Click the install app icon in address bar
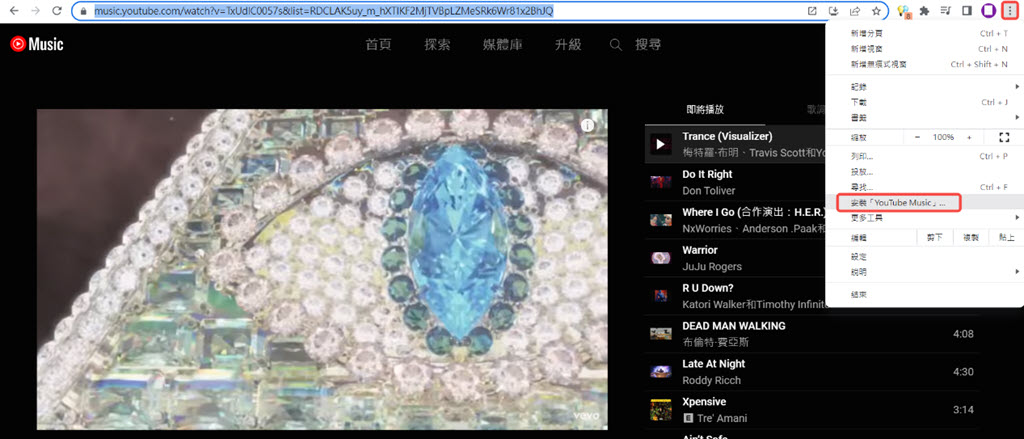This screenshot has height=439, width=1024. (x=833, y=11)
